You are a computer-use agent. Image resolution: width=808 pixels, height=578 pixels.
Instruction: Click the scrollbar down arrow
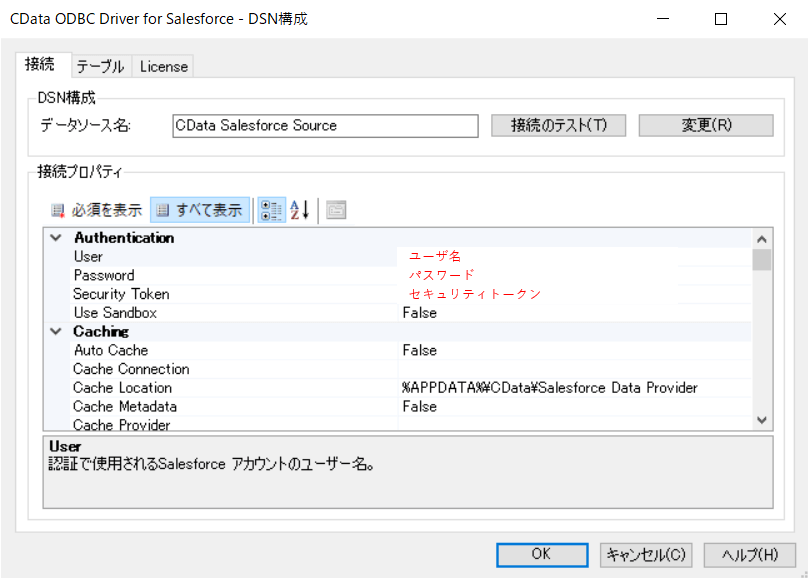[x=762, y=421]
